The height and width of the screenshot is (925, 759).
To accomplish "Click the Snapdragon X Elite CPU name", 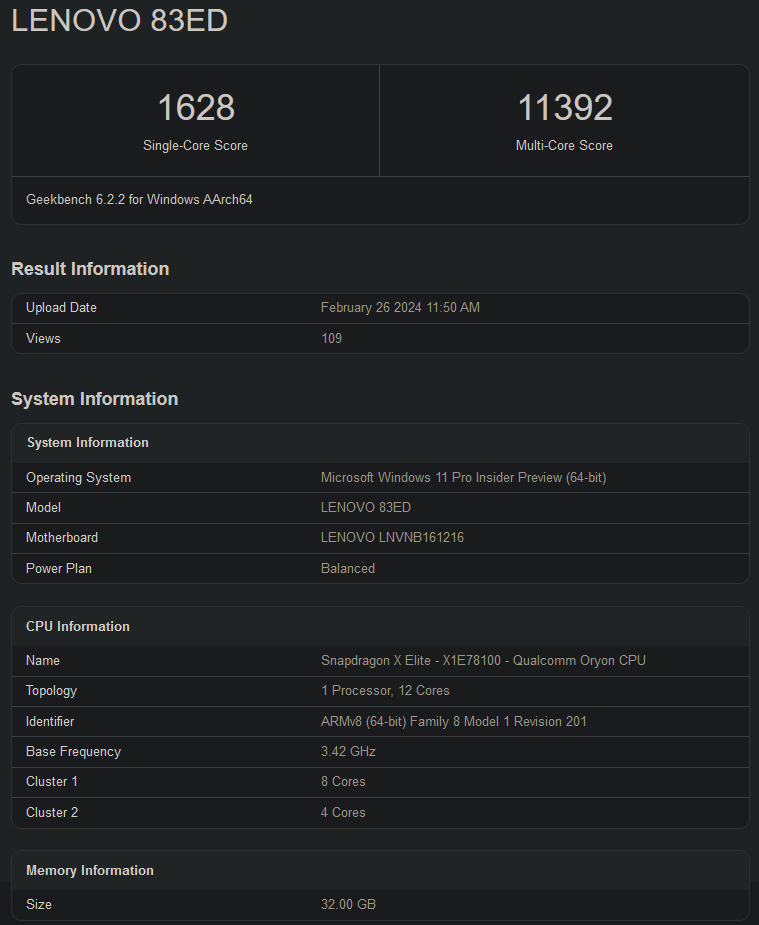I will [483, 661].
